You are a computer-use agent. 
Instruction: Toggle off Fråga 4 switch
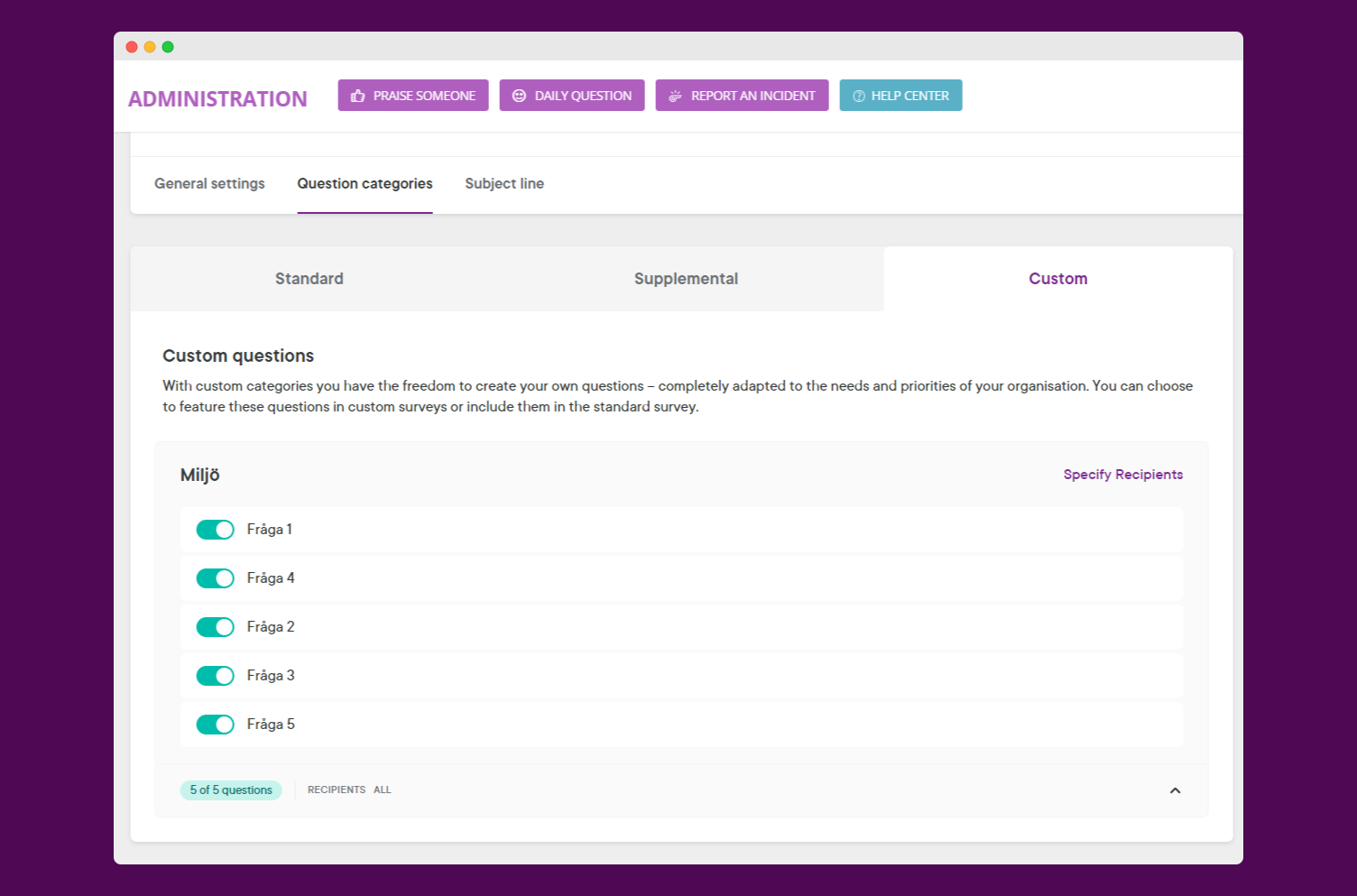tap(216, 578)
